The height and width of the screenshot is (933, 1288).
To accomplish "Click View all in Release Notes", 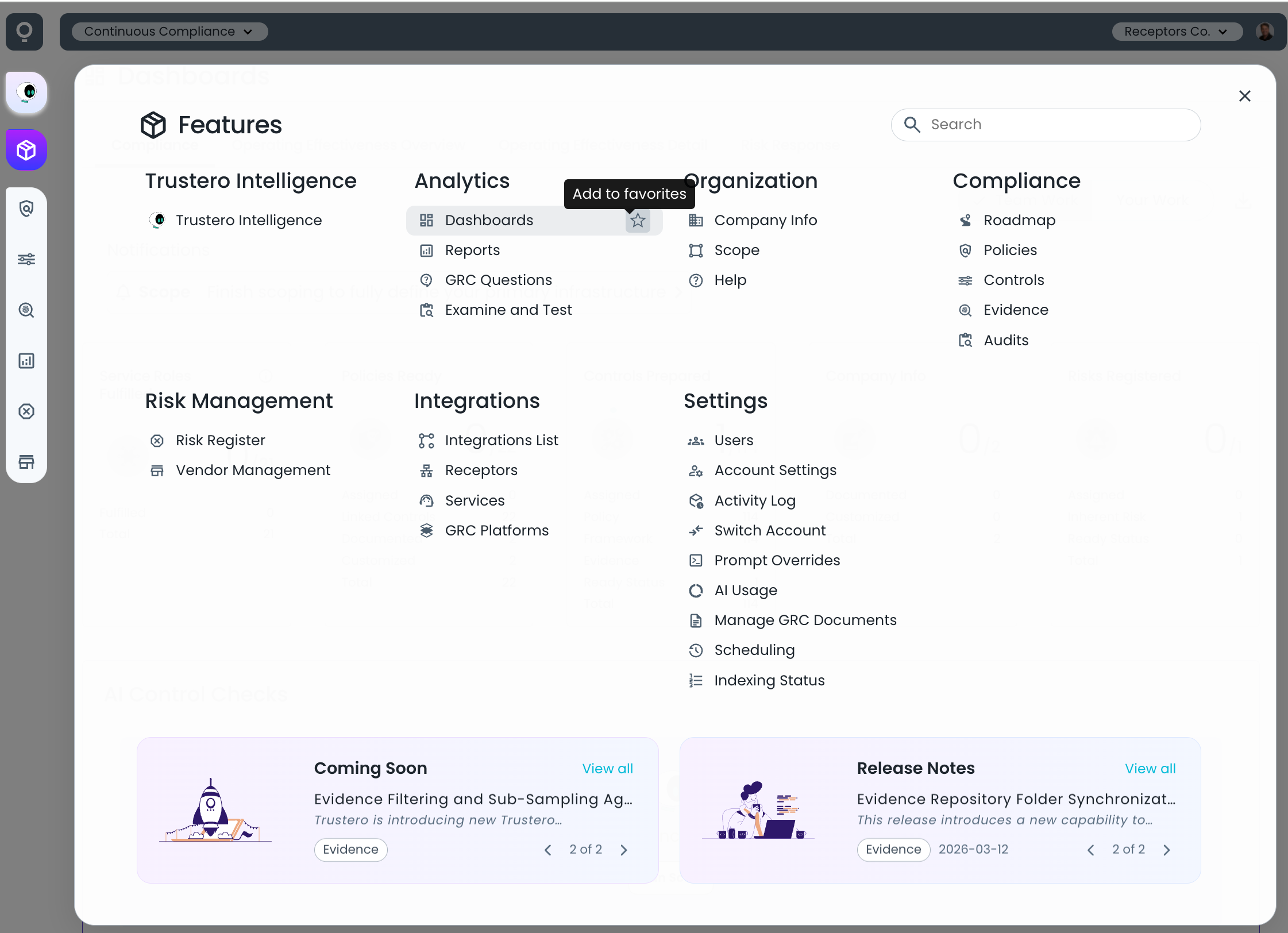I will pyautogui.click(x=1150, y=769).
